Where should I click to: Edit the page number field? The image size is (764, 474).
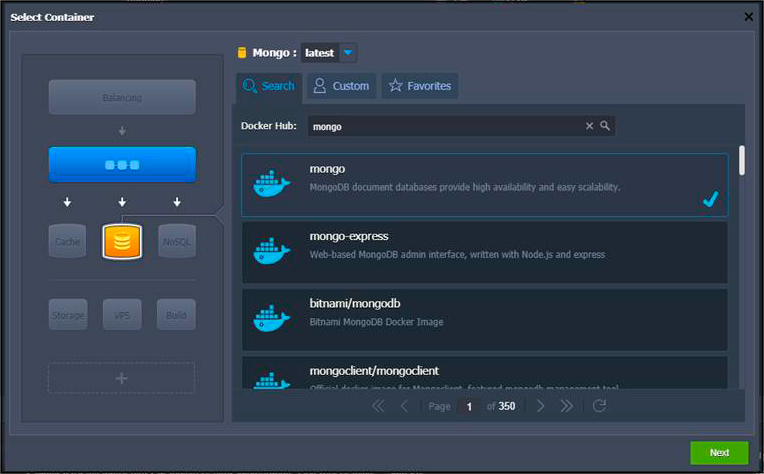469,406
